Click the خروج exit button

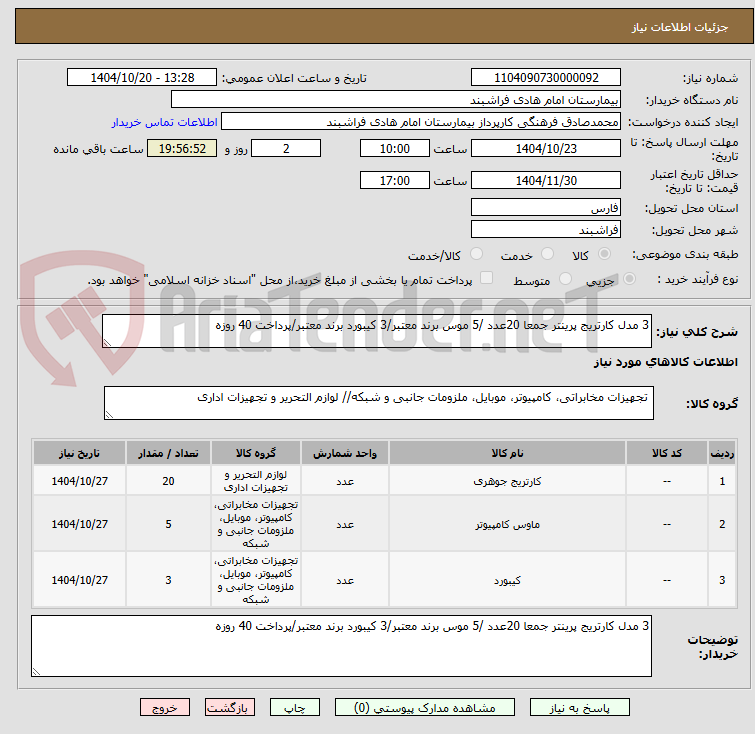165,708
